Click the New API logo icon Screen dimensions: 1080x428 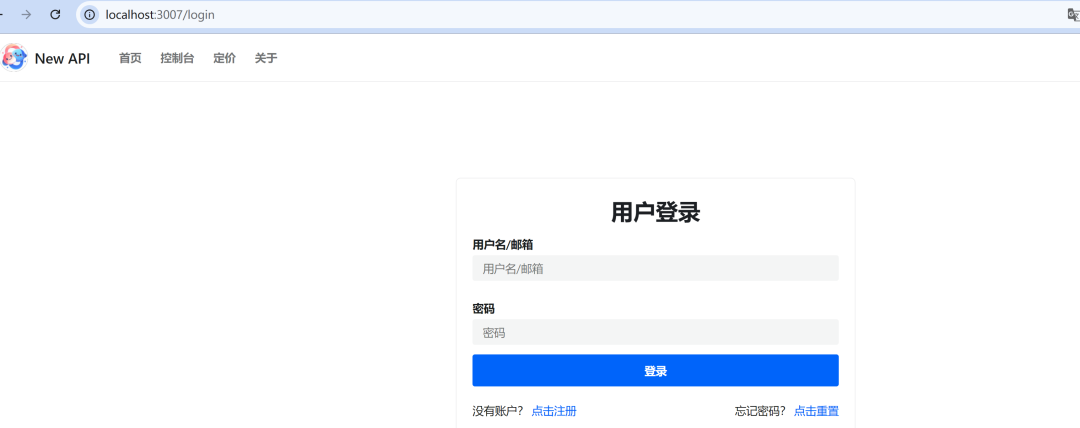14,58
